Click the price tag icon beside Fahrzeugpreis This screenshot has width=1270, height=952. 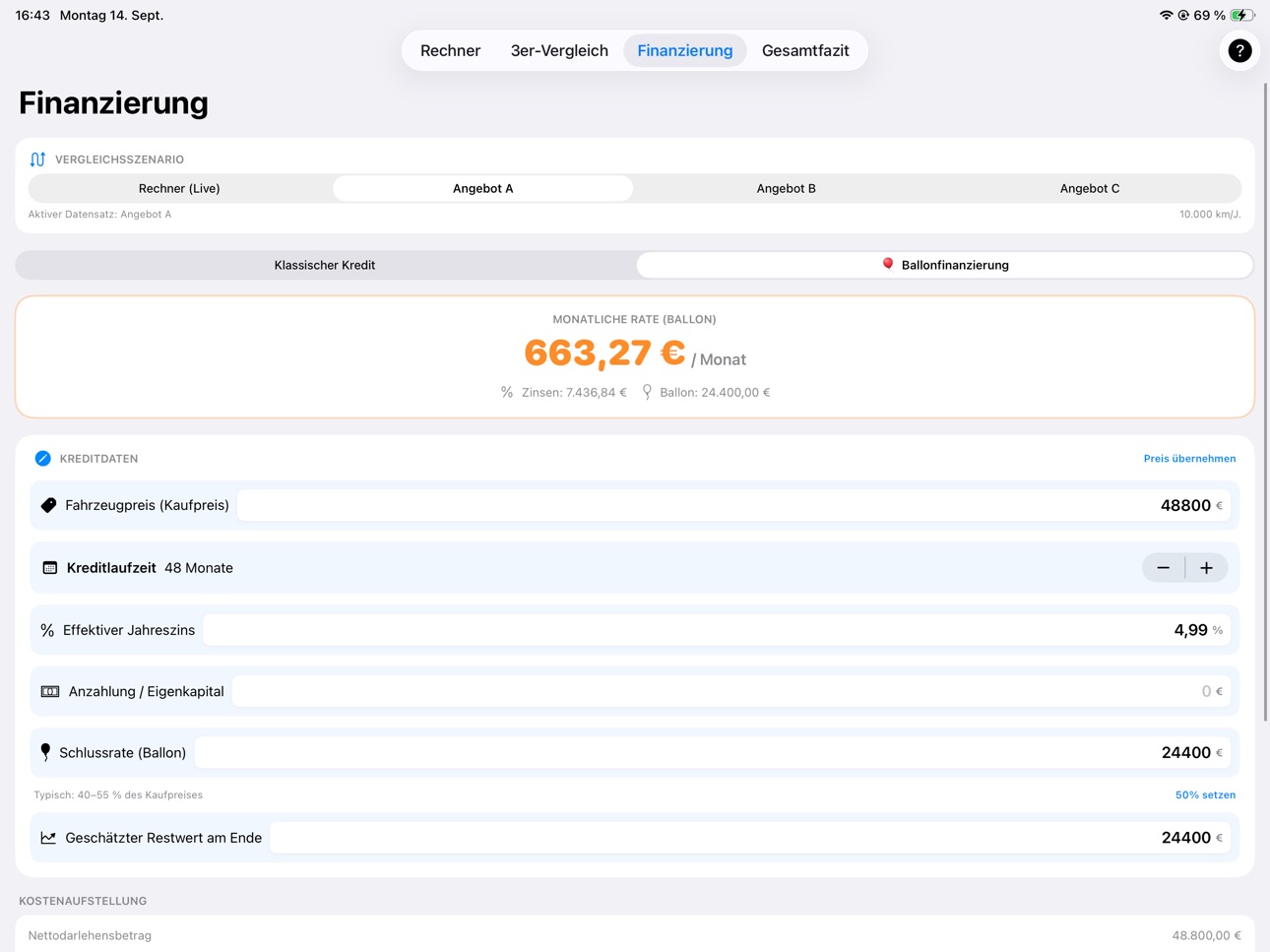coord(49,505)
